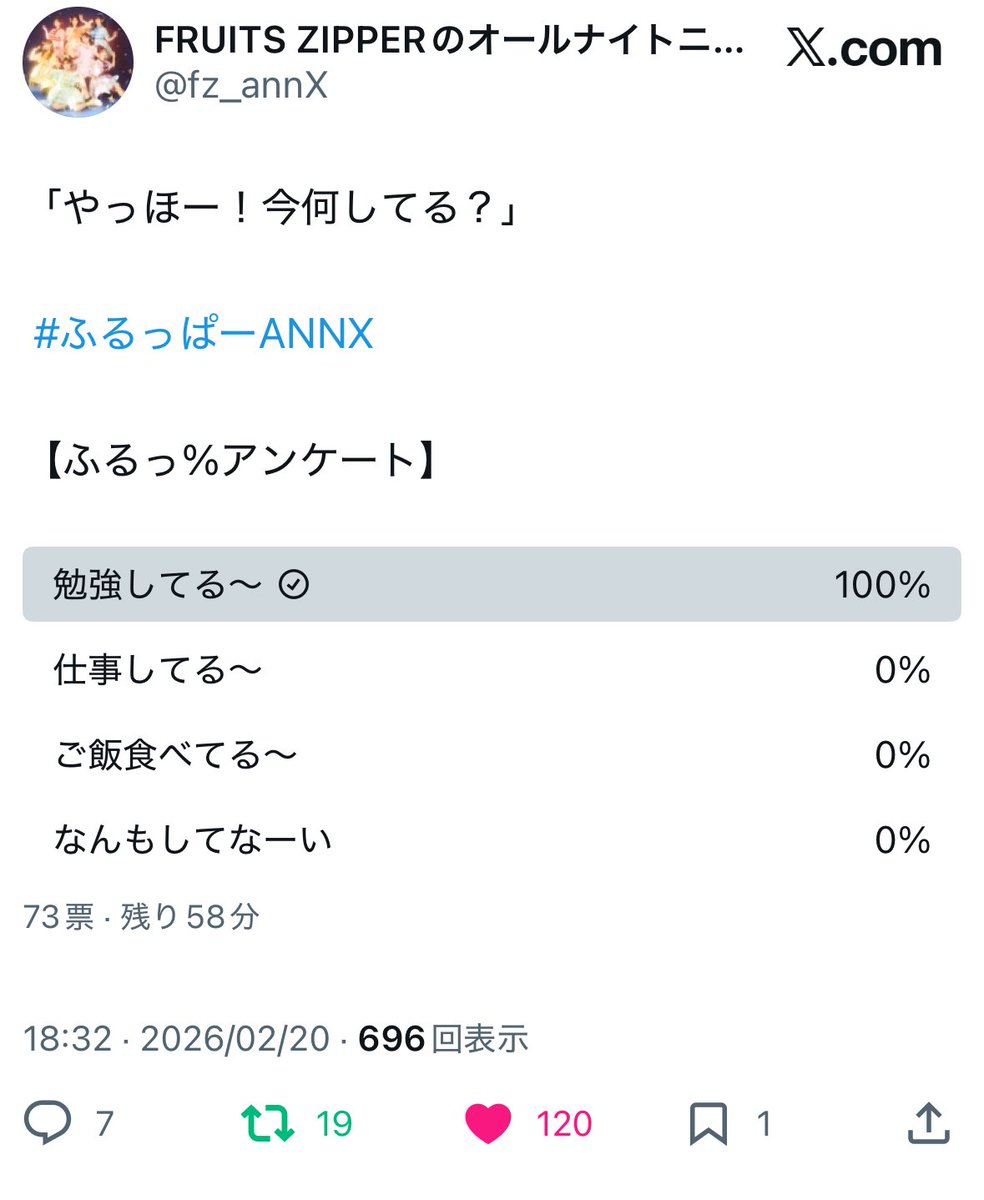The width and height of the screenshot is (984, 1200).
Task: Expand the truncated account name
Action: pyautogui.click(x=450, y=44)
